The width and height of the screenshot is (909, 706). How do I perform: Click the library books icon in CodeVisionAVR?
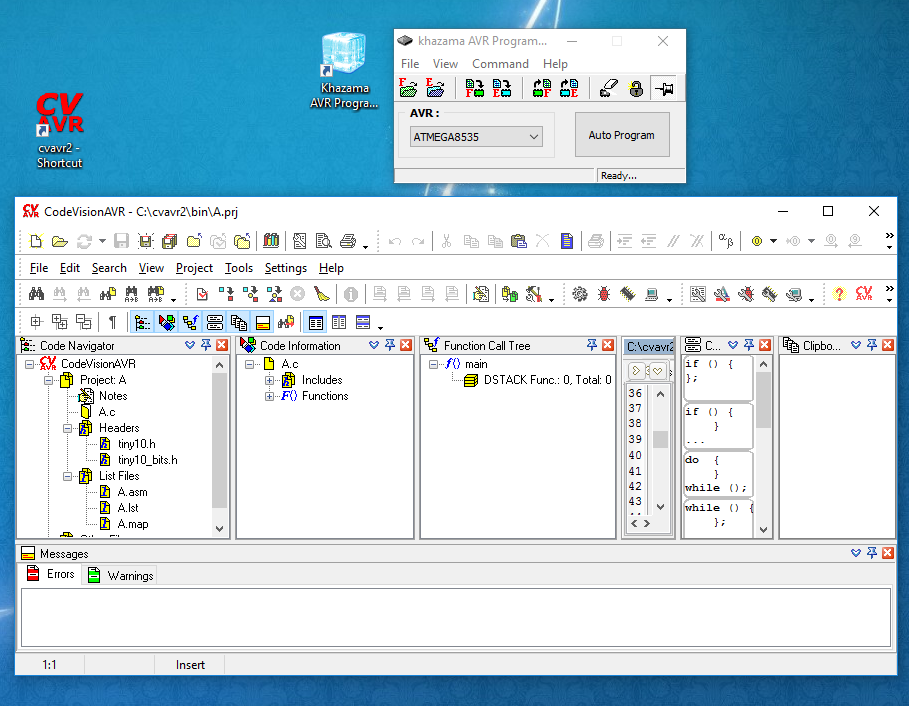point(271,241)
